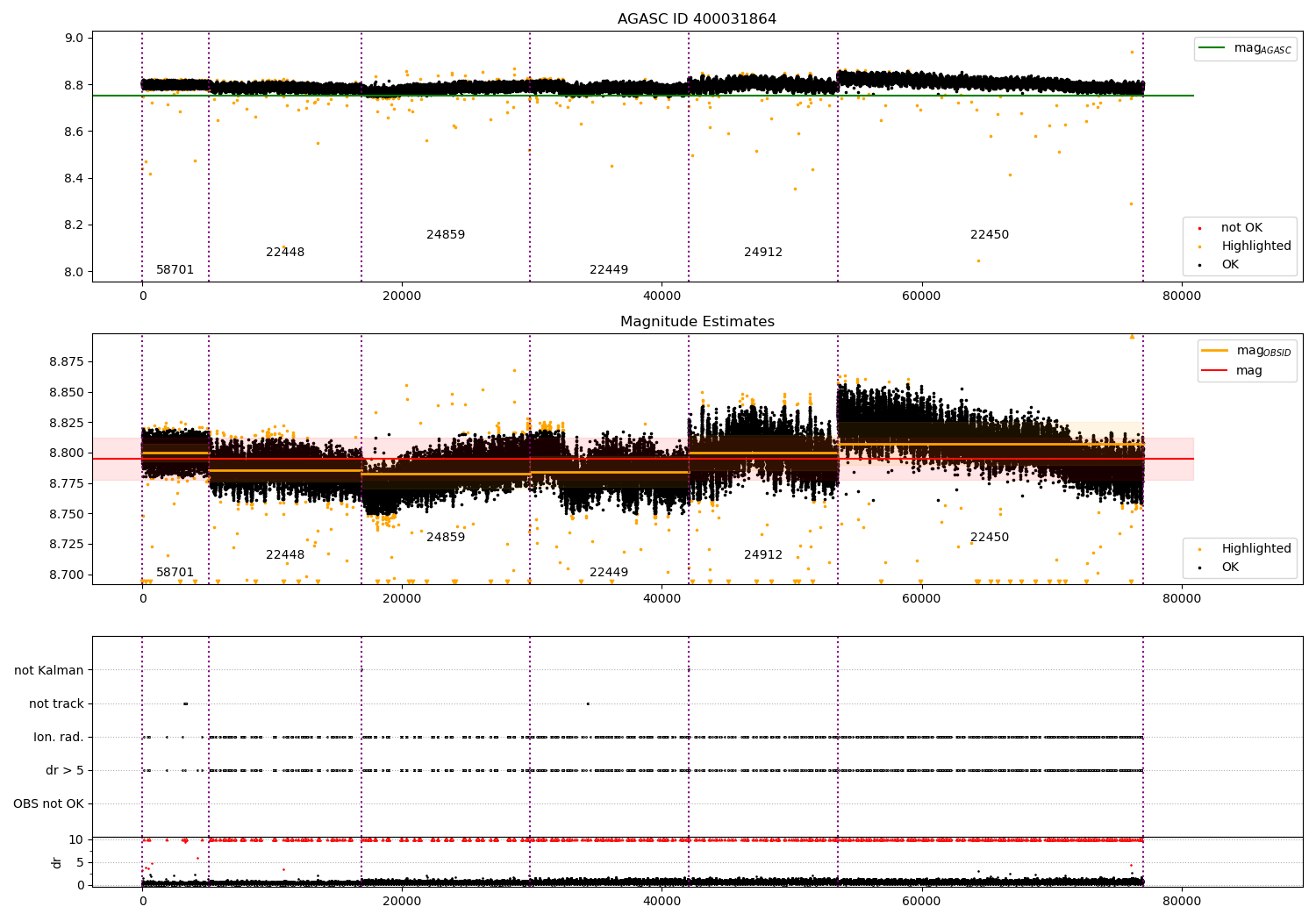Select the green mag AGASC legend entry
This screenshot has height=921, width=1316.
point(1245,48)
